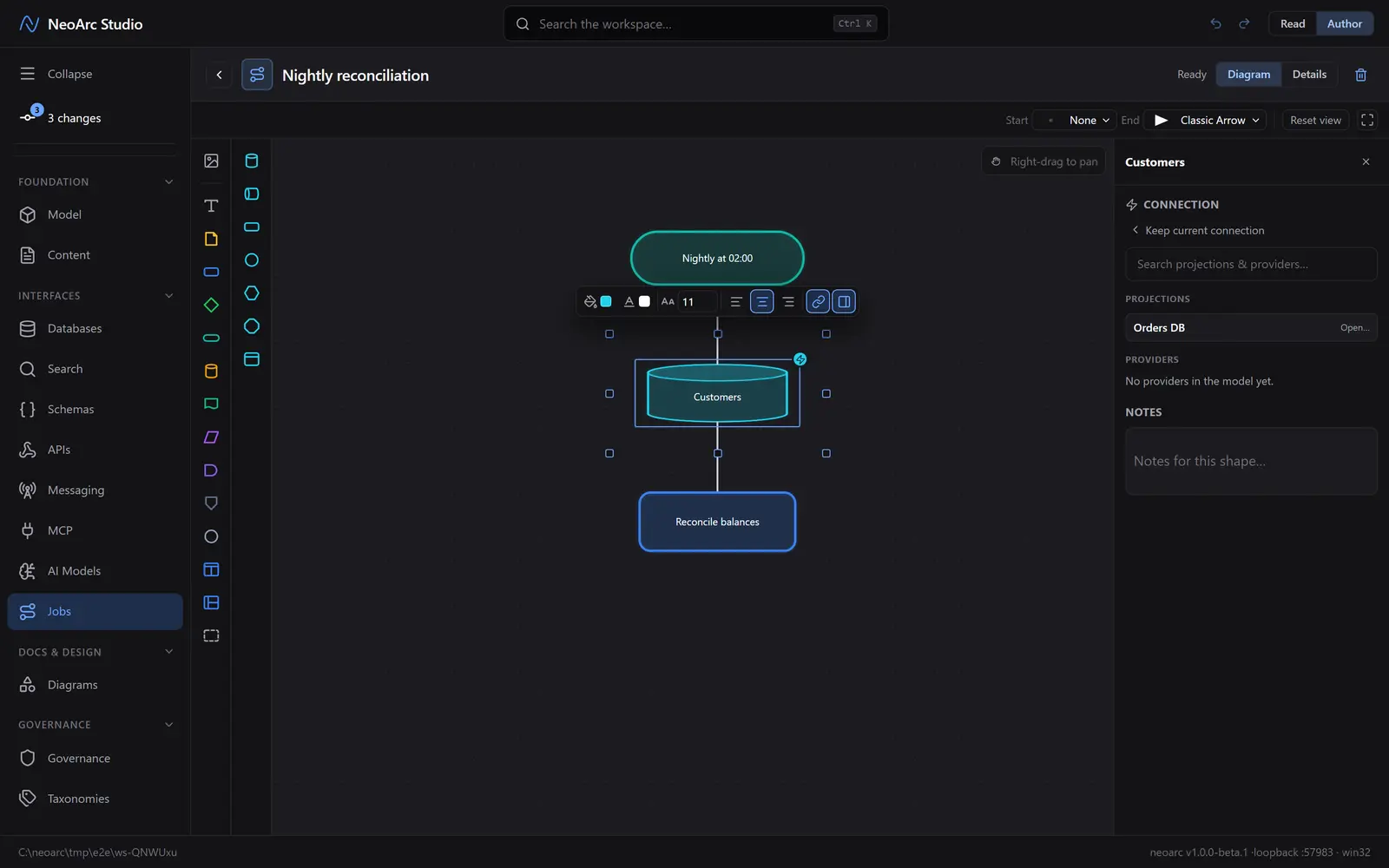The height and width of the screenshot is (868, 1389).
Task: Open the 3 changes indicator
Action: tap(61, 117)
